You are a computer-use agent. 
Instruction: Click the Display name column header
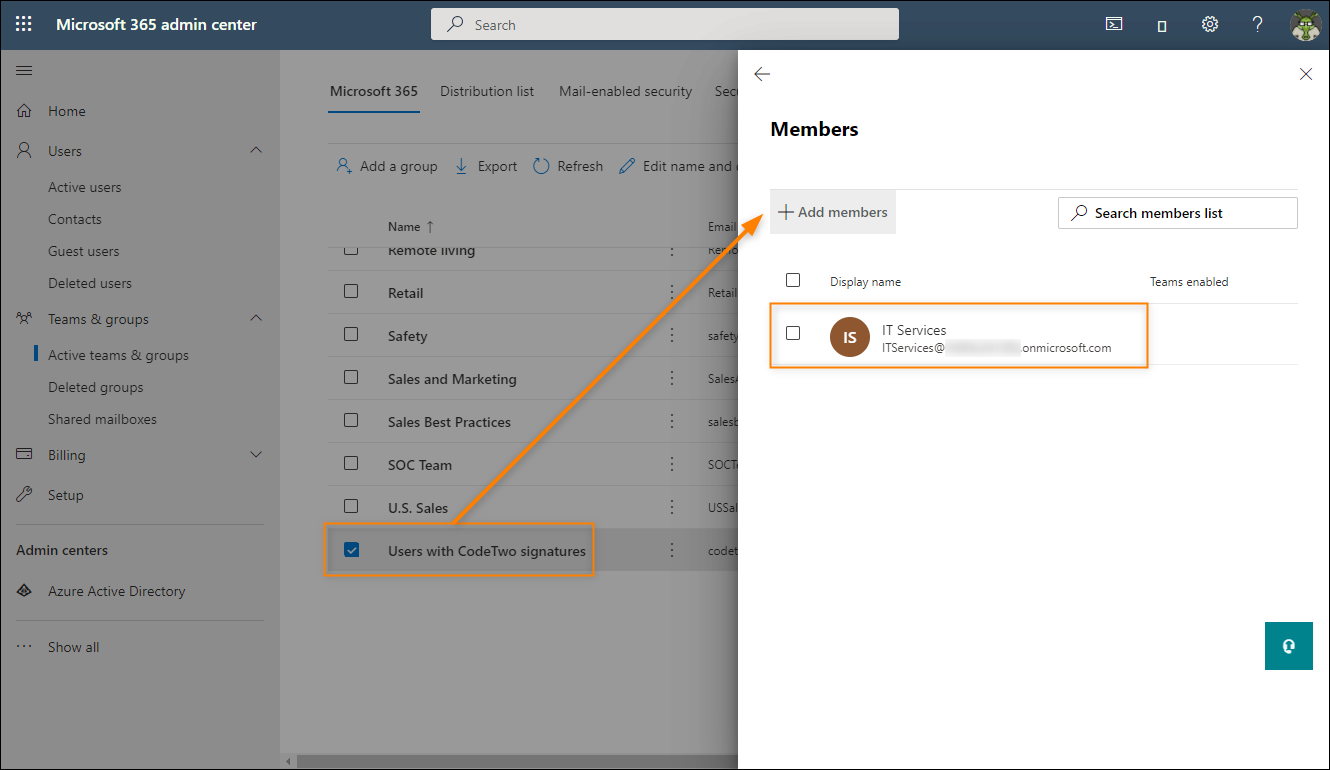pos(865,282)
